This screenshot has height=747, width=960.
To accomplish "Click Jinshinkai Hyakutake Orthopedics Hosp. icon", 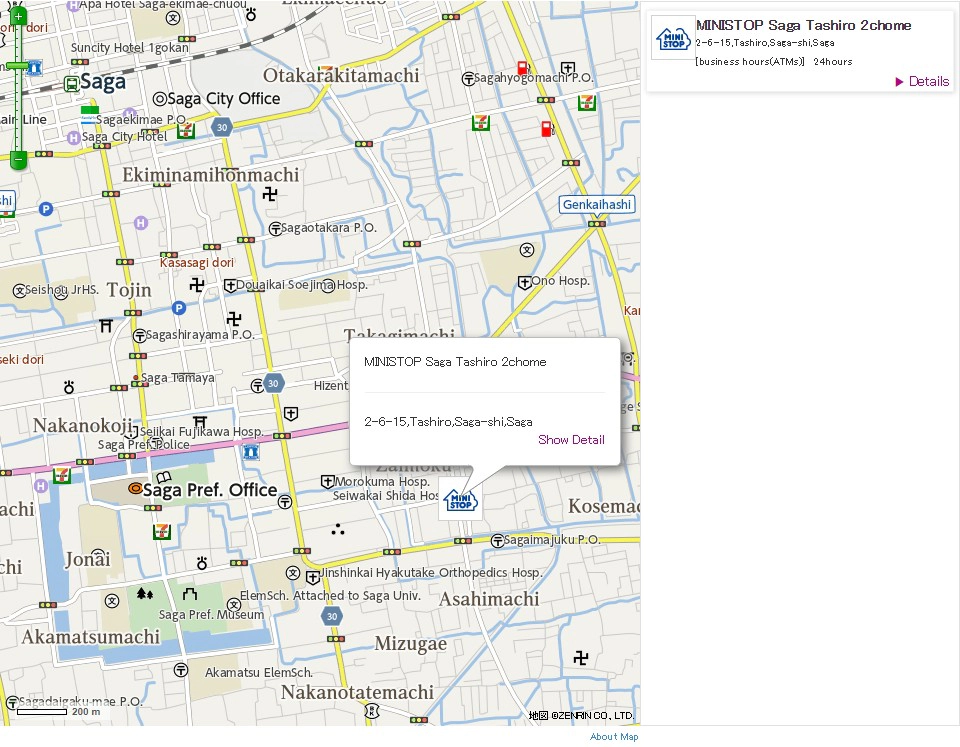I will (312, 577).
